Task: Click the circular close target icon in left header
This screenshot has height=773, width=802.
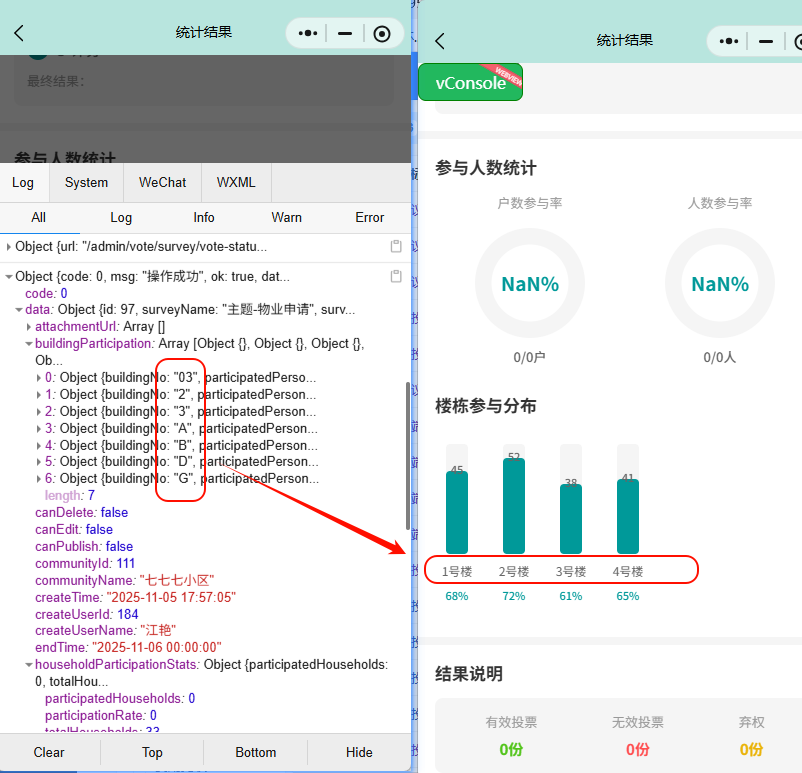Action: click(x=381, y=33)
